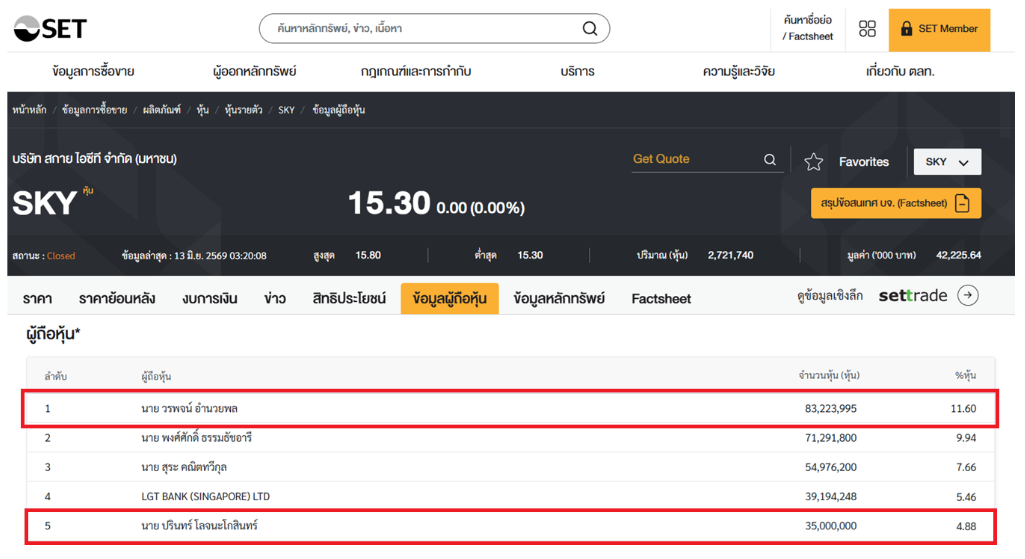
Task: Open the ผู้ออกหลักทรัพย์ menu
Action: coord(254,71)
